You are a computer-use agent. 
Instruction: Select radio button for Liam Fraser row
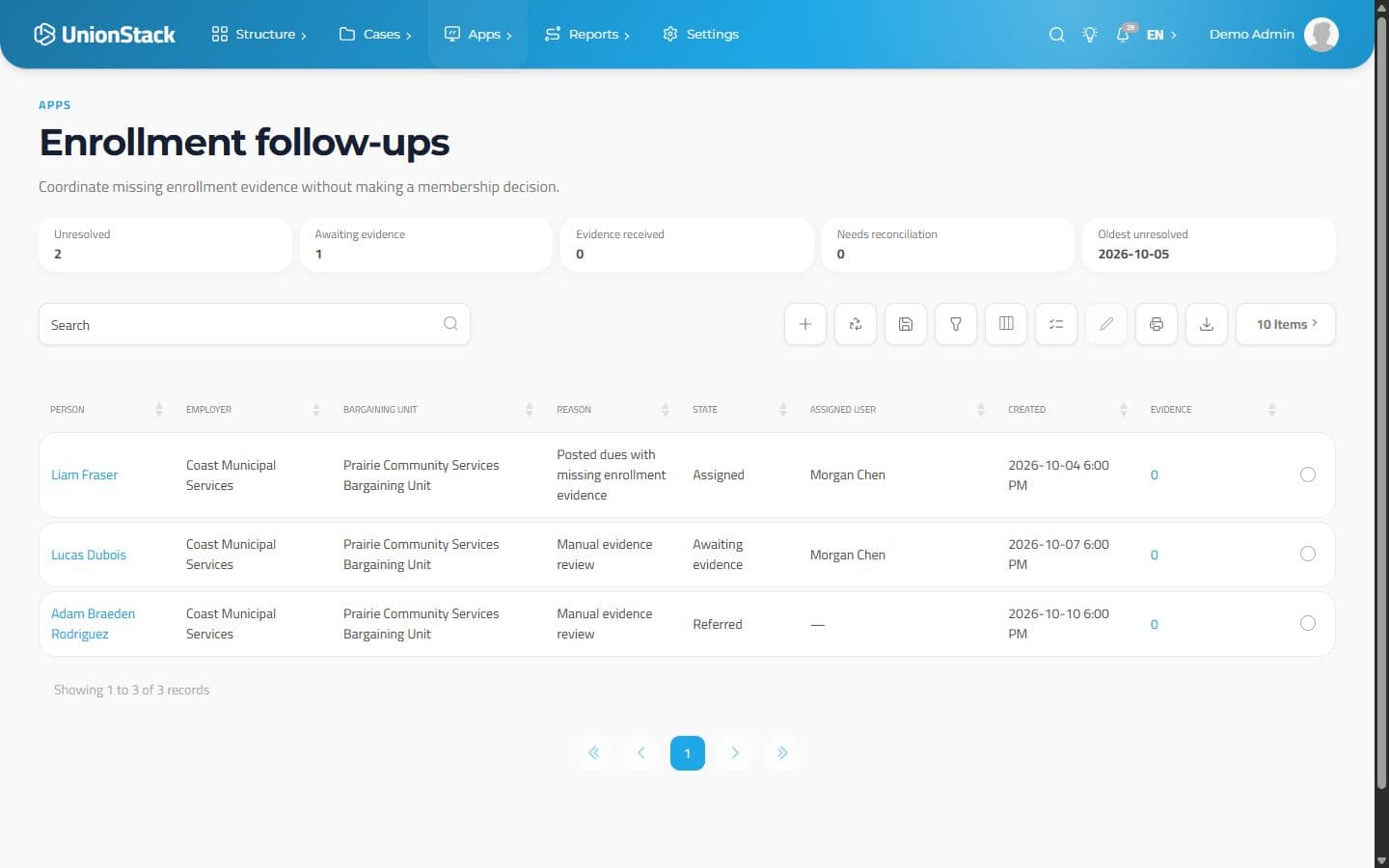pos(1308,475)
